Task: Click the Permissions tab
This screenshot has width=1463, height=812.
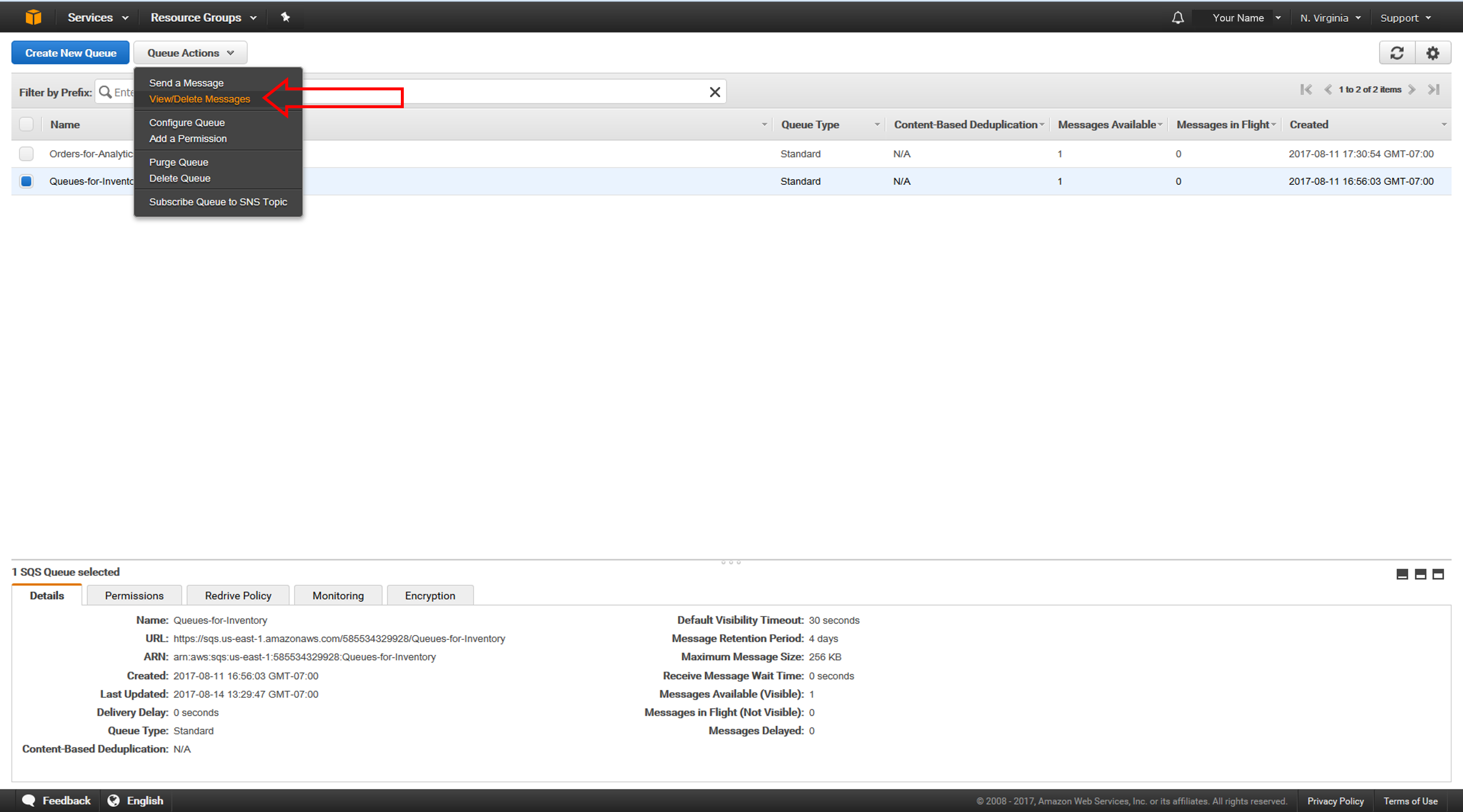Action: coord(134,594)
